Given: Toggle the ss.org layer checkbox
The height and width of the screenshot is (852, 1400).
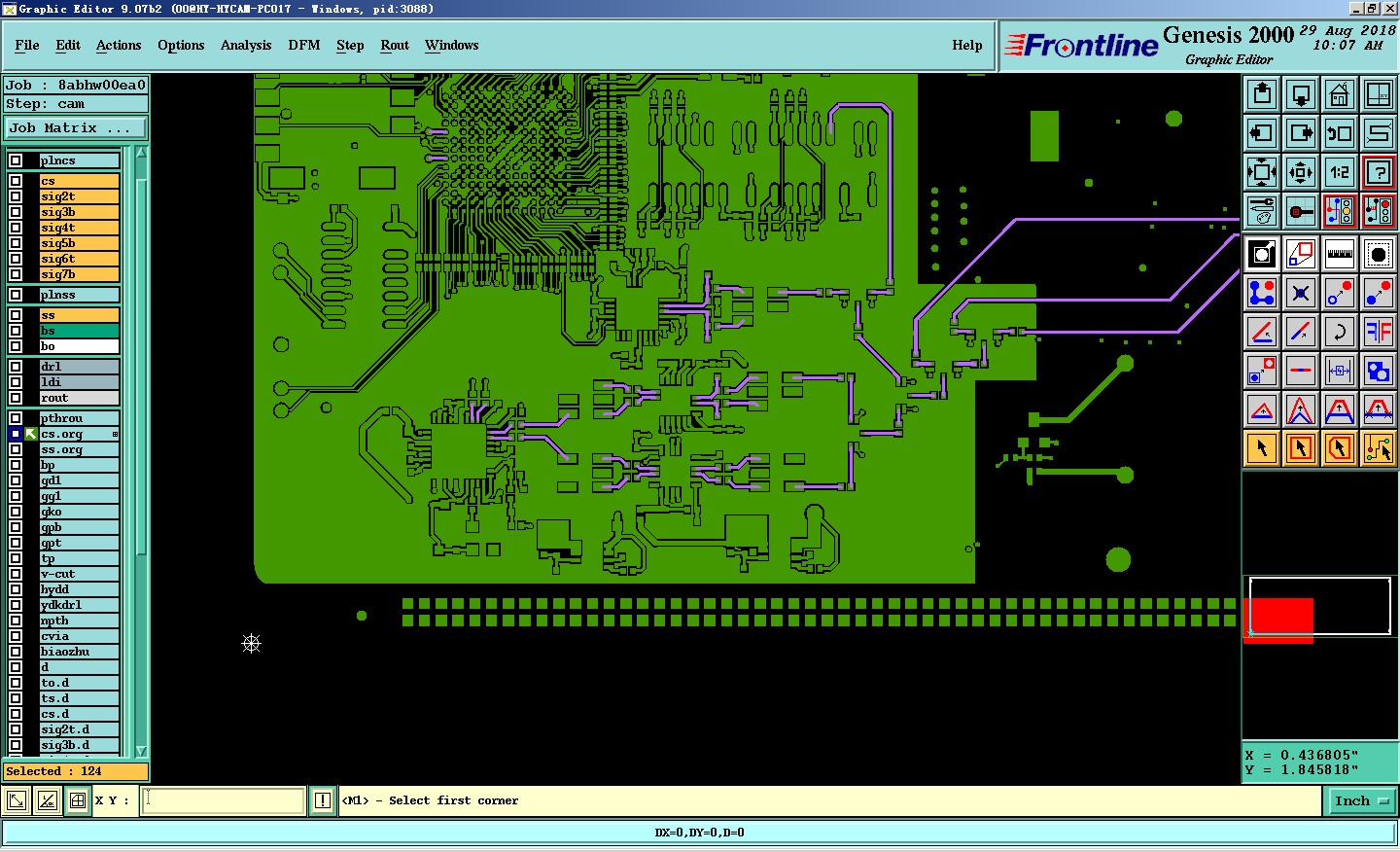Looking at the screenshot, I should pyautogui.click(x=16, y=449).
